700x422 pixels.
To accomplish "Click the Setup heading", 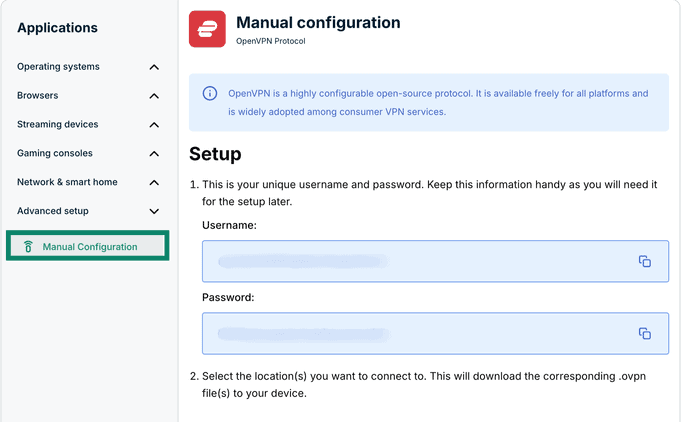I will tap(215, 154).
